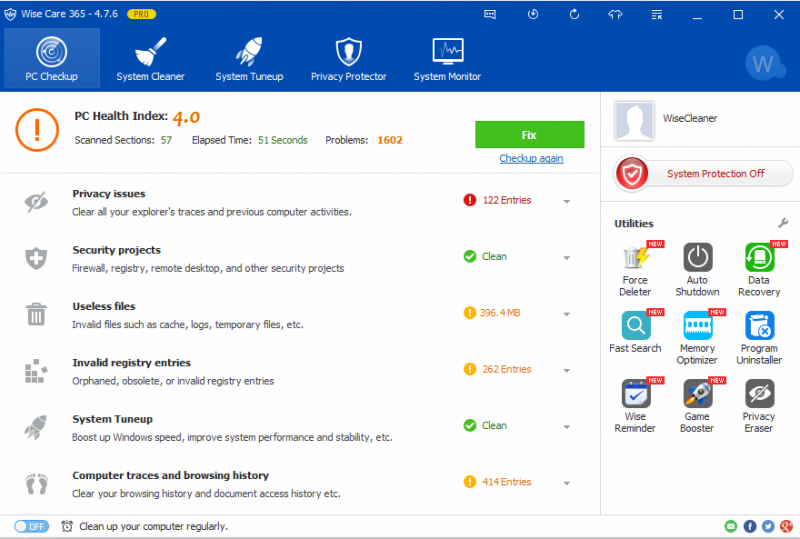Click the Privacy issues heading
800x539 pixels.
pos(109,194)
